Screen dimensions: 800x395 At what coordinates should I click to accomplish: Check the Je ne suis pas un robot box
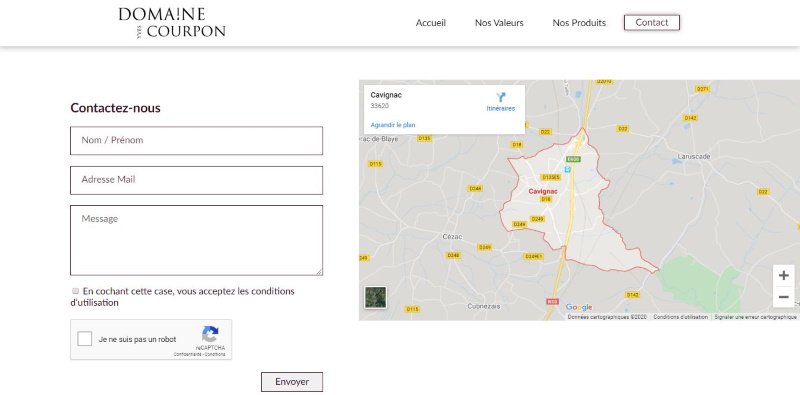tap(85, 339)
